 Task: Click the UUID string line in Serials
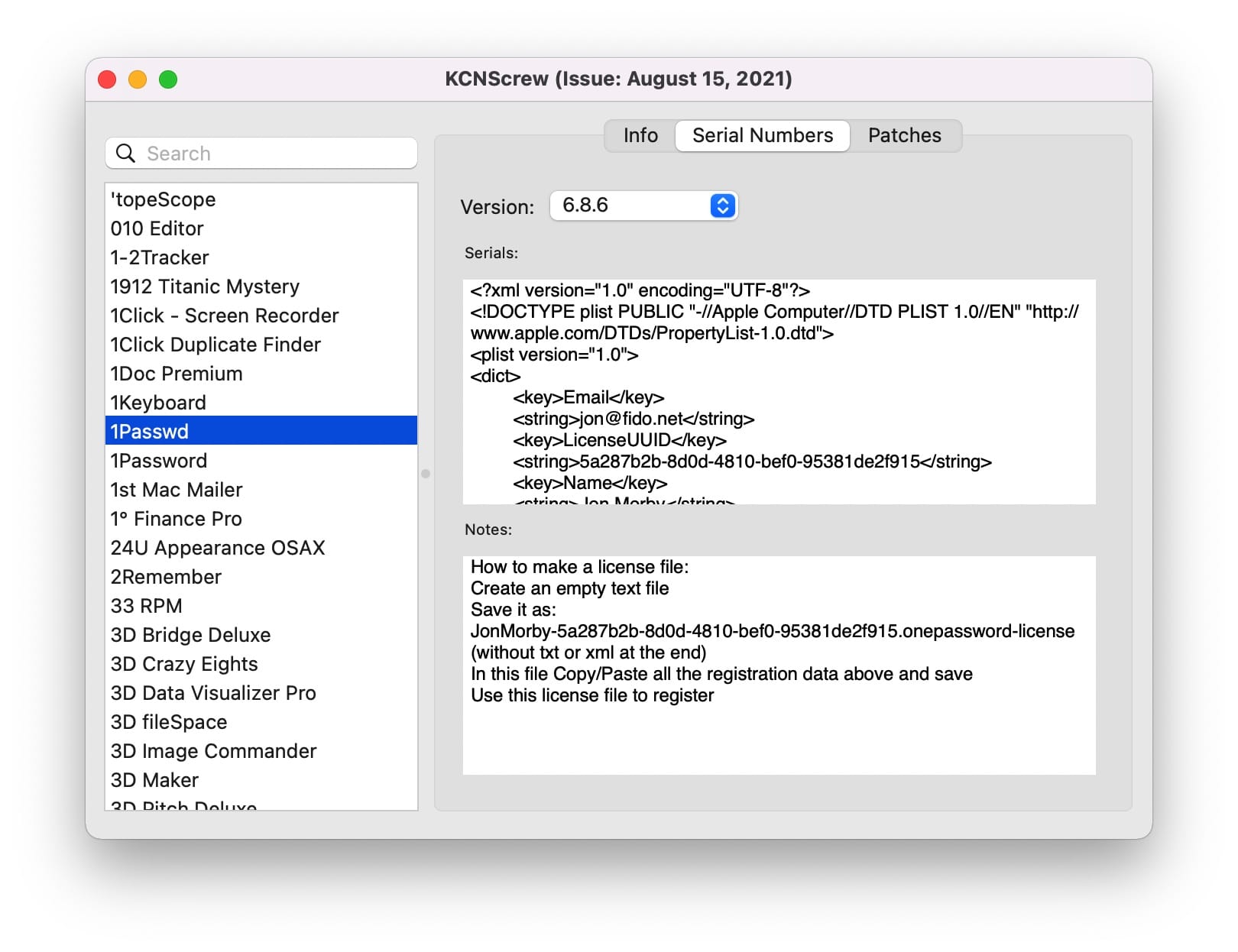coord(752,461)
